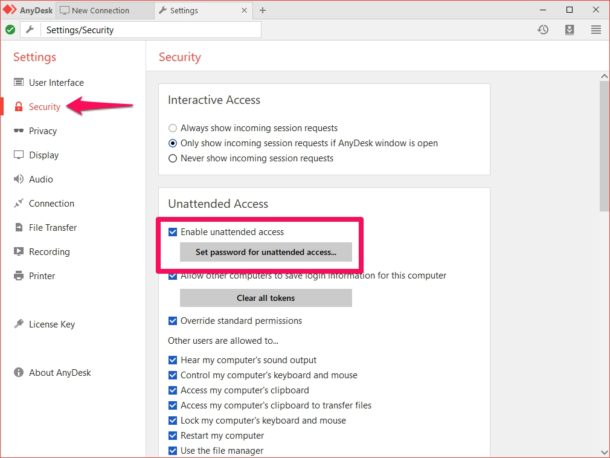
Task: Click the File Transfer document icon
Action: pos(19,227)
